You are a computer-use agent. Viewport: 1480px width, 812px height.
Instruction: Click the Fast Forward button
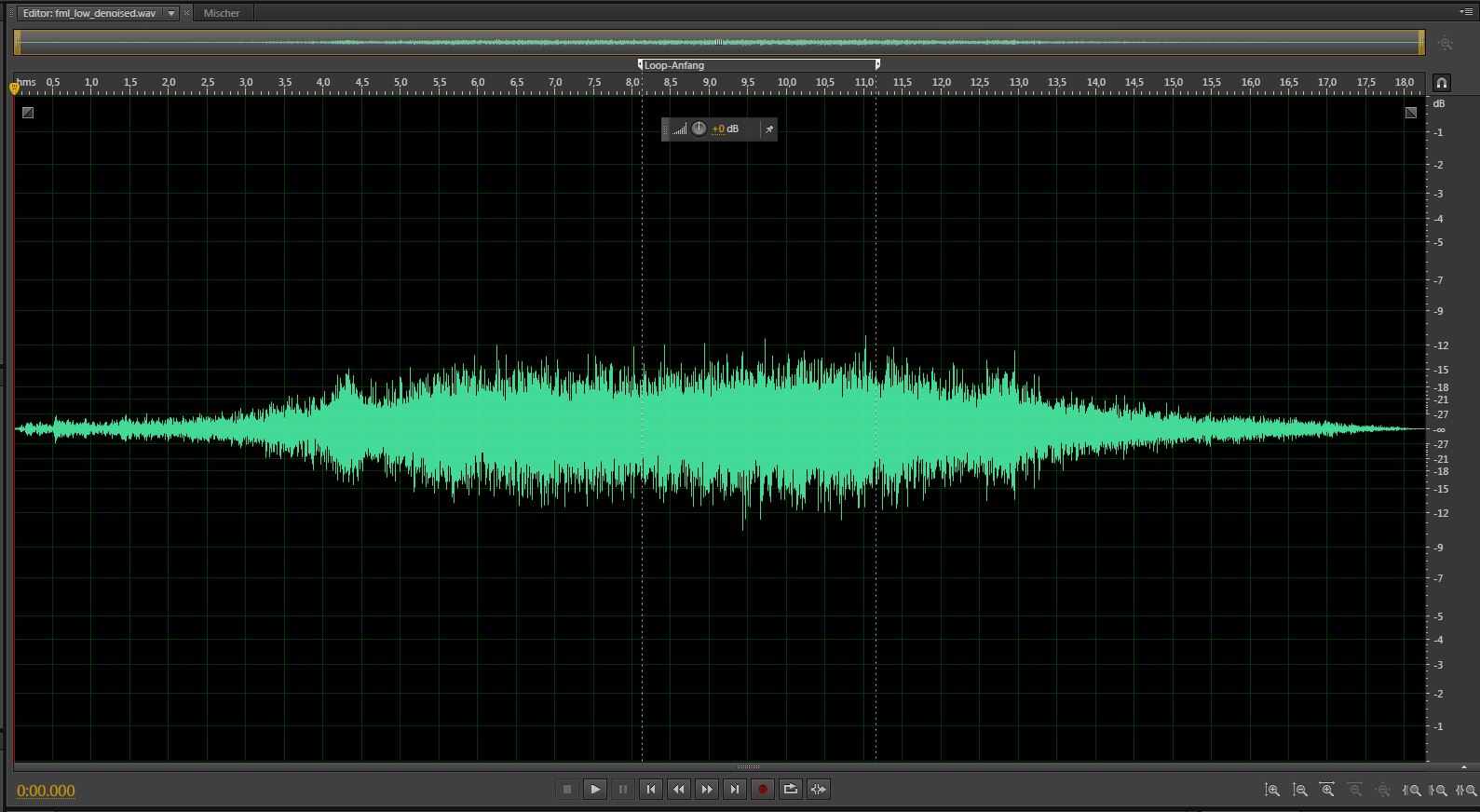(707, 790)
